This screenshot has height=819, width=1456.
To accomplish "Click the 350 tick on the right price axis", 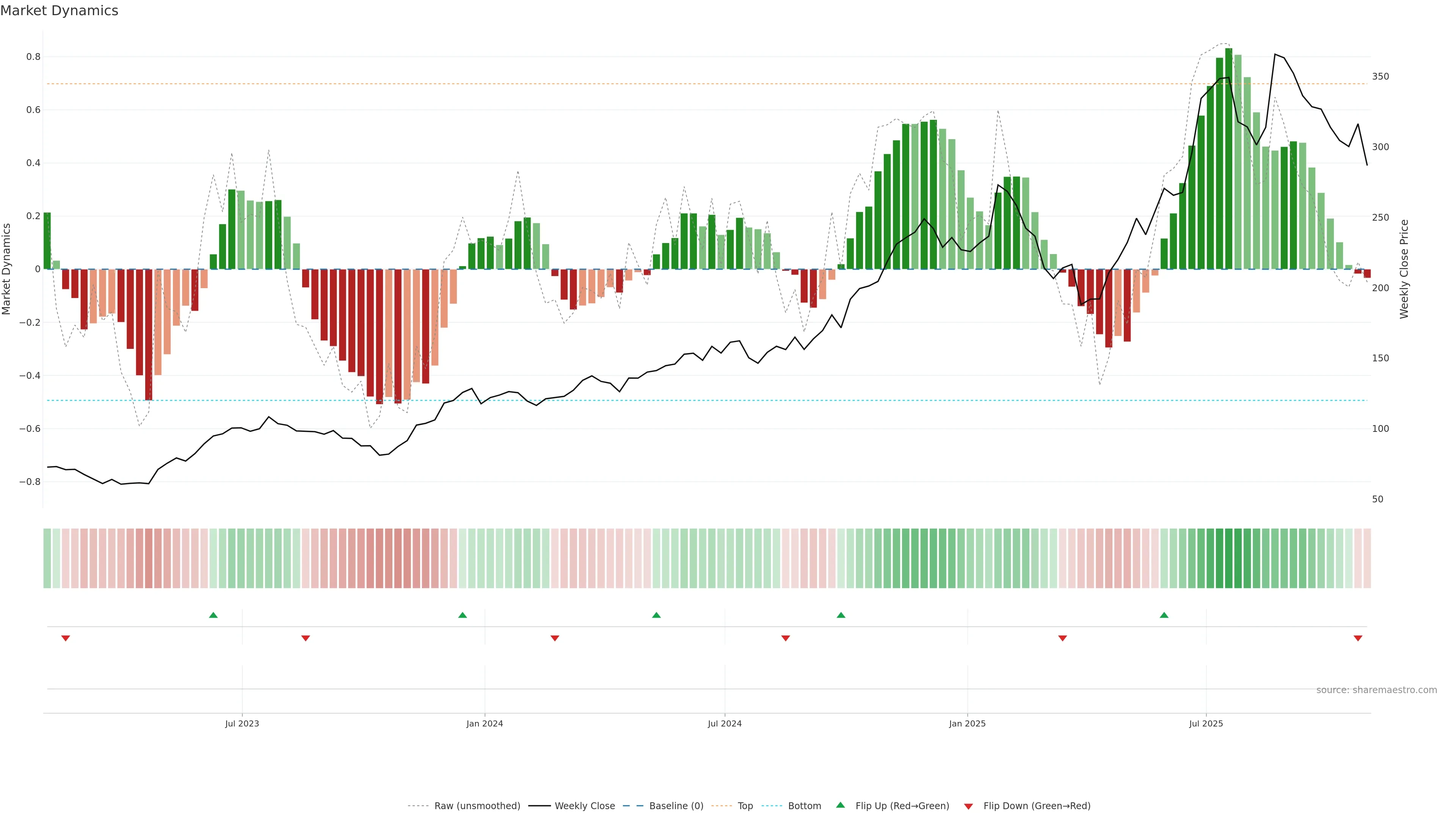I will 1380,76.
